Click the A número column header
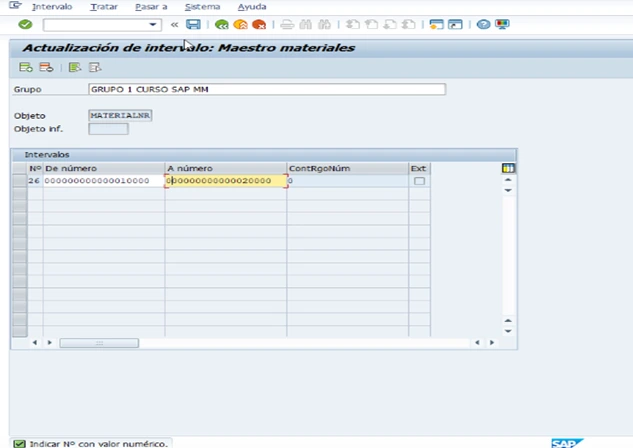This screenshot has height=448, width=633. (x=226, y=168)
